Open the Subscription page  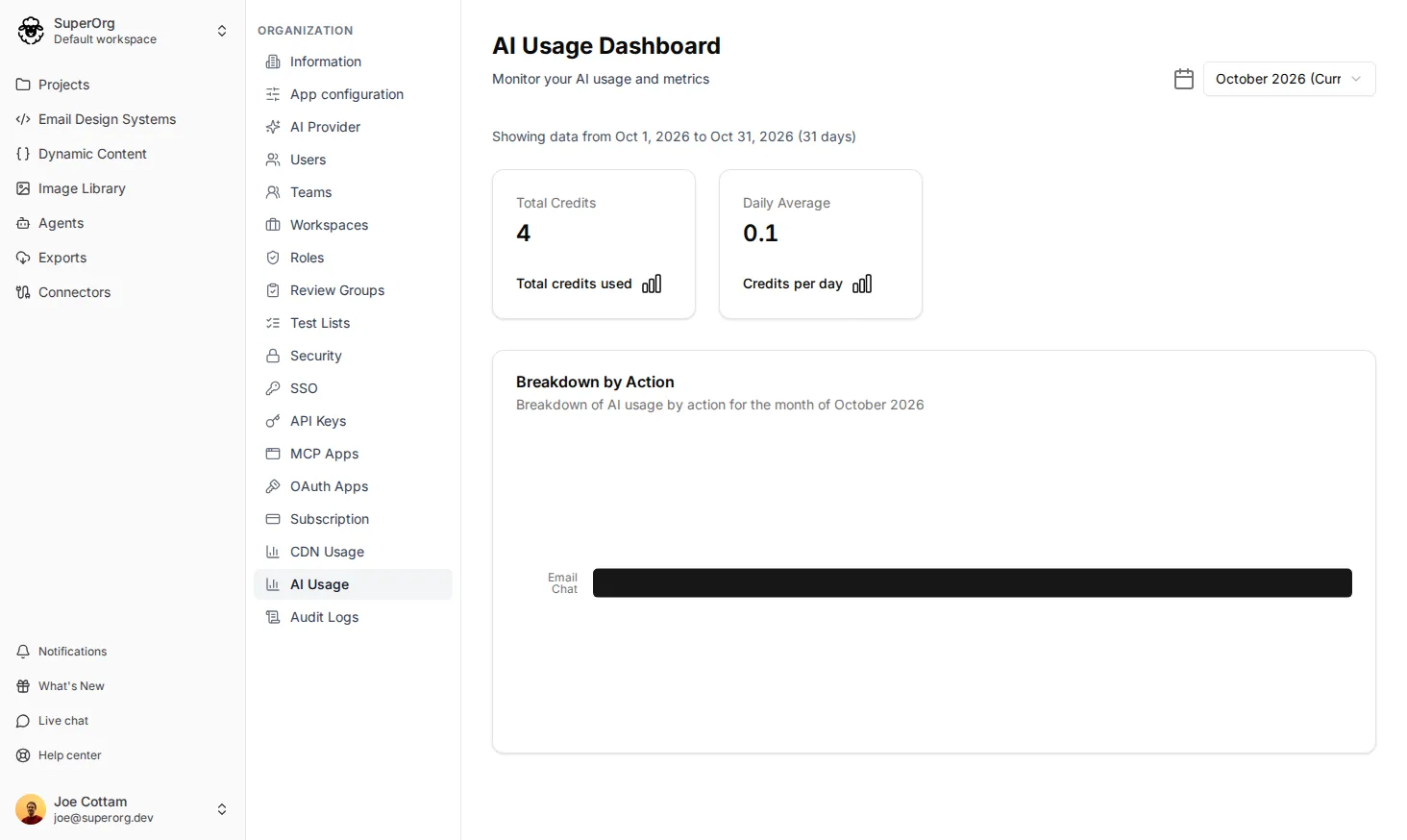coord(353,519)
